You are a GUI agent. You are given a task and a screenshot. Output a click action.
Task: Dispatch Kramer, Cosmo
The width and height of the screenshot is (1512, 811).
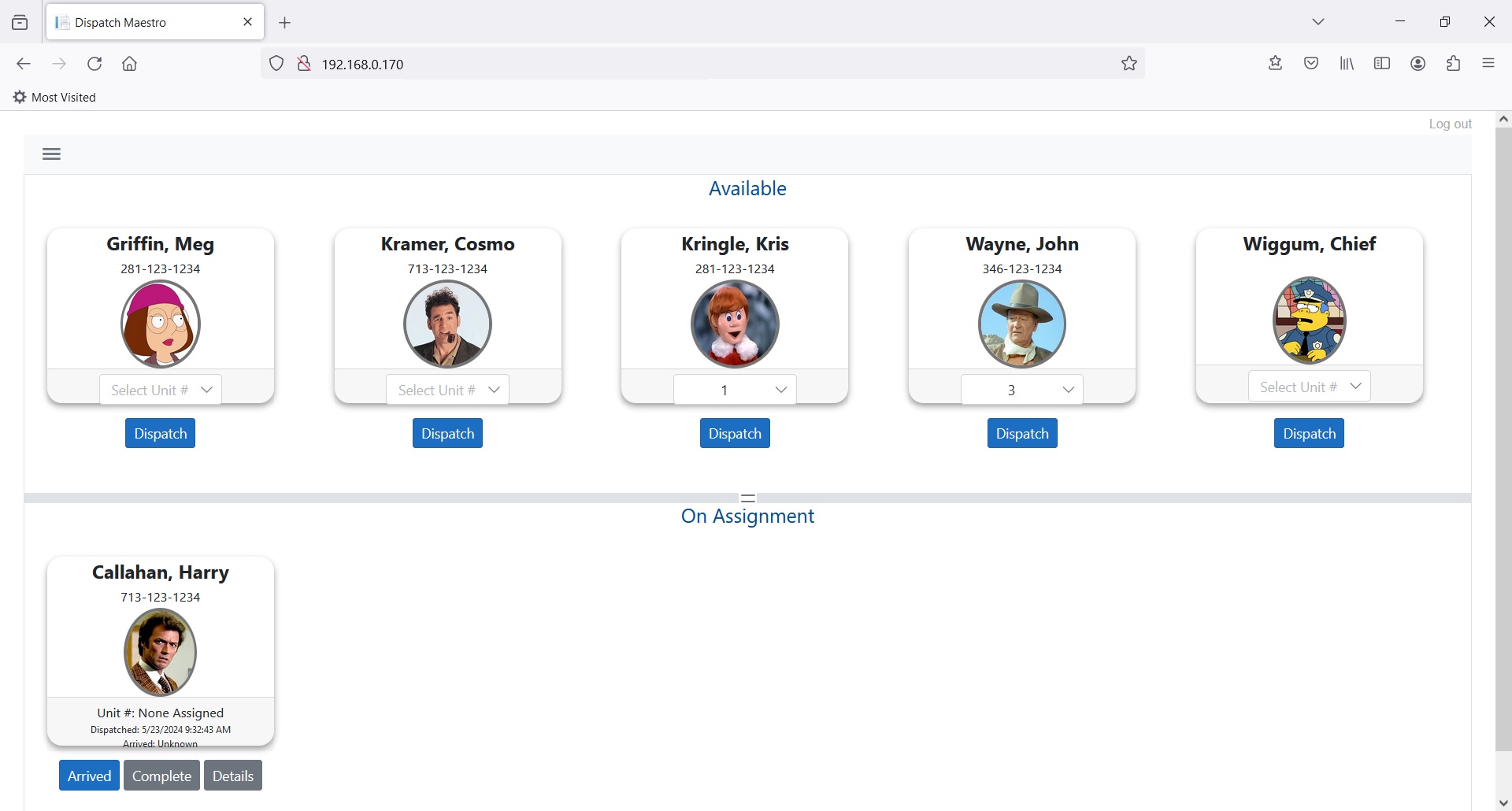click(447, 434)
